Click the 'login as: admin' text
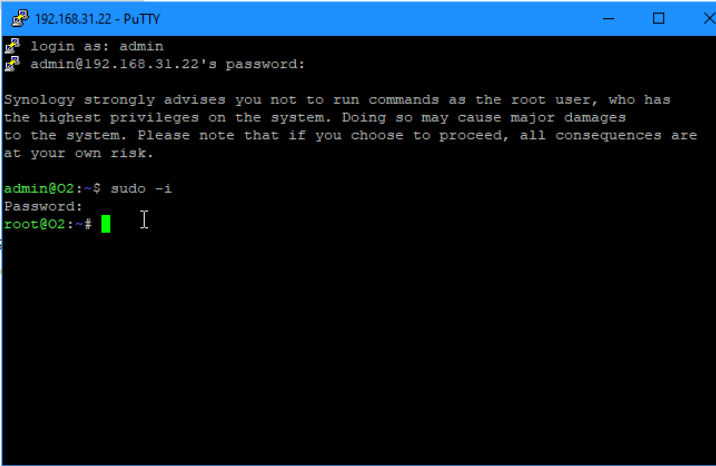Screen dimensions: 716x466 point(97,47)
